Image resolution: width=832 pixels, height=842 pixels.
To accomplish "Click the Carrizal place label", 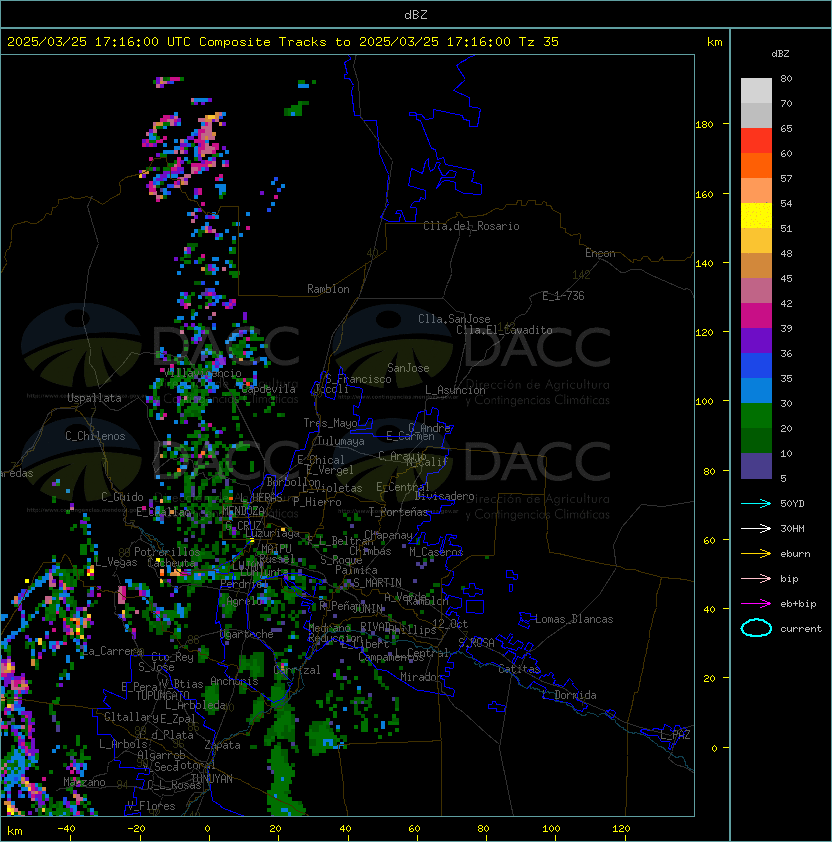I will click(x=297, y=670).
